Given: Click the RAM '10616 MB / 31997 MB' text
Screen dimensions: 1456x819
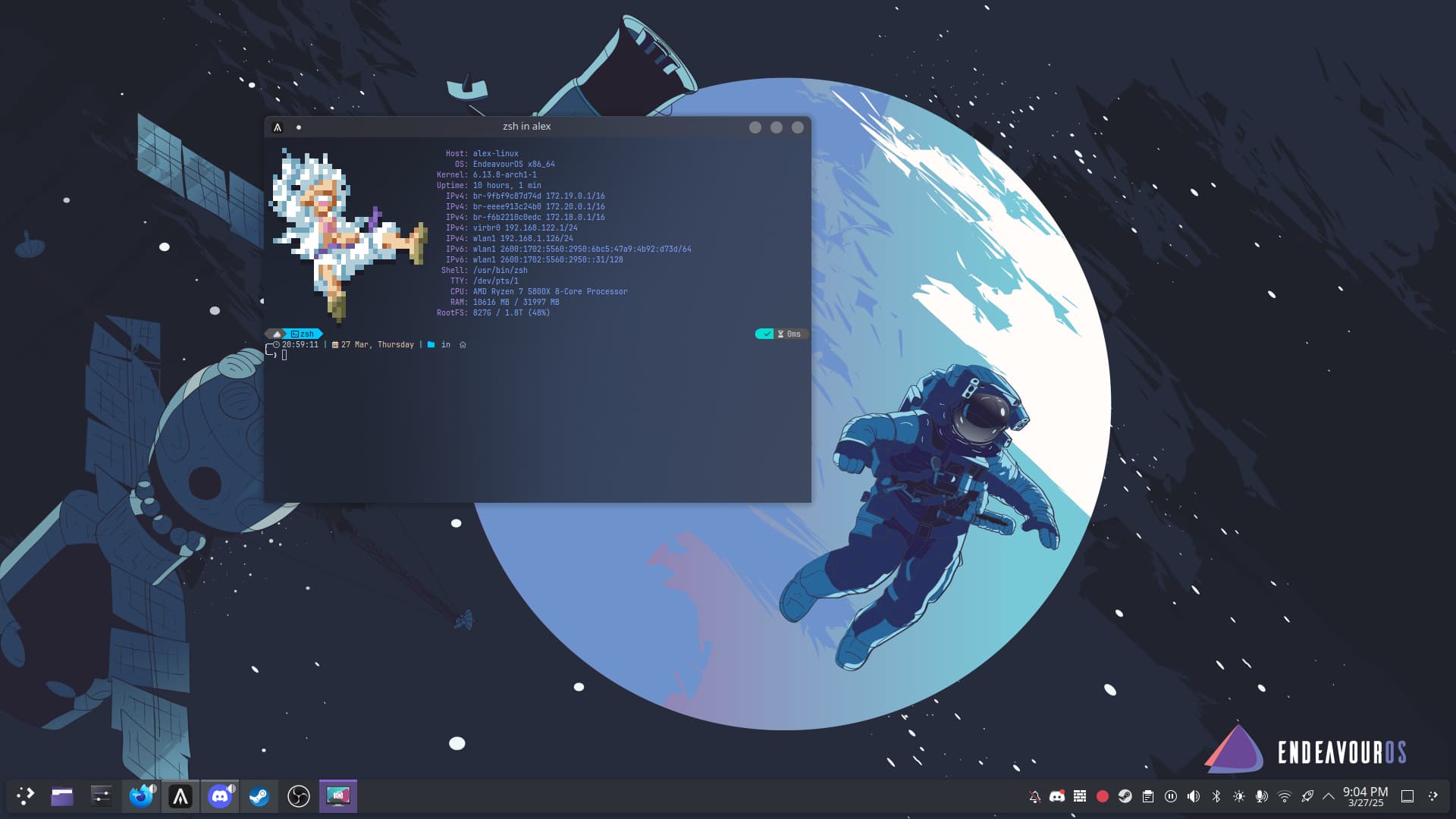Looking at the screenshot, I should coord(516,302).
